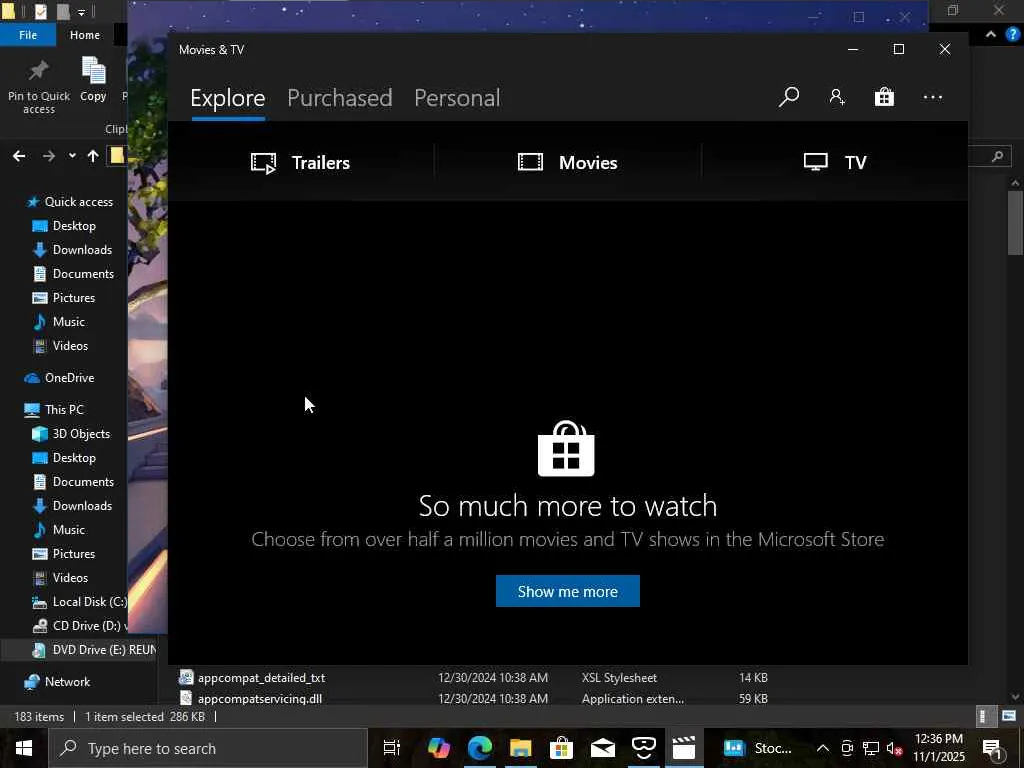
Task: Open Downloads under Quick access
Action: point(82,250)
